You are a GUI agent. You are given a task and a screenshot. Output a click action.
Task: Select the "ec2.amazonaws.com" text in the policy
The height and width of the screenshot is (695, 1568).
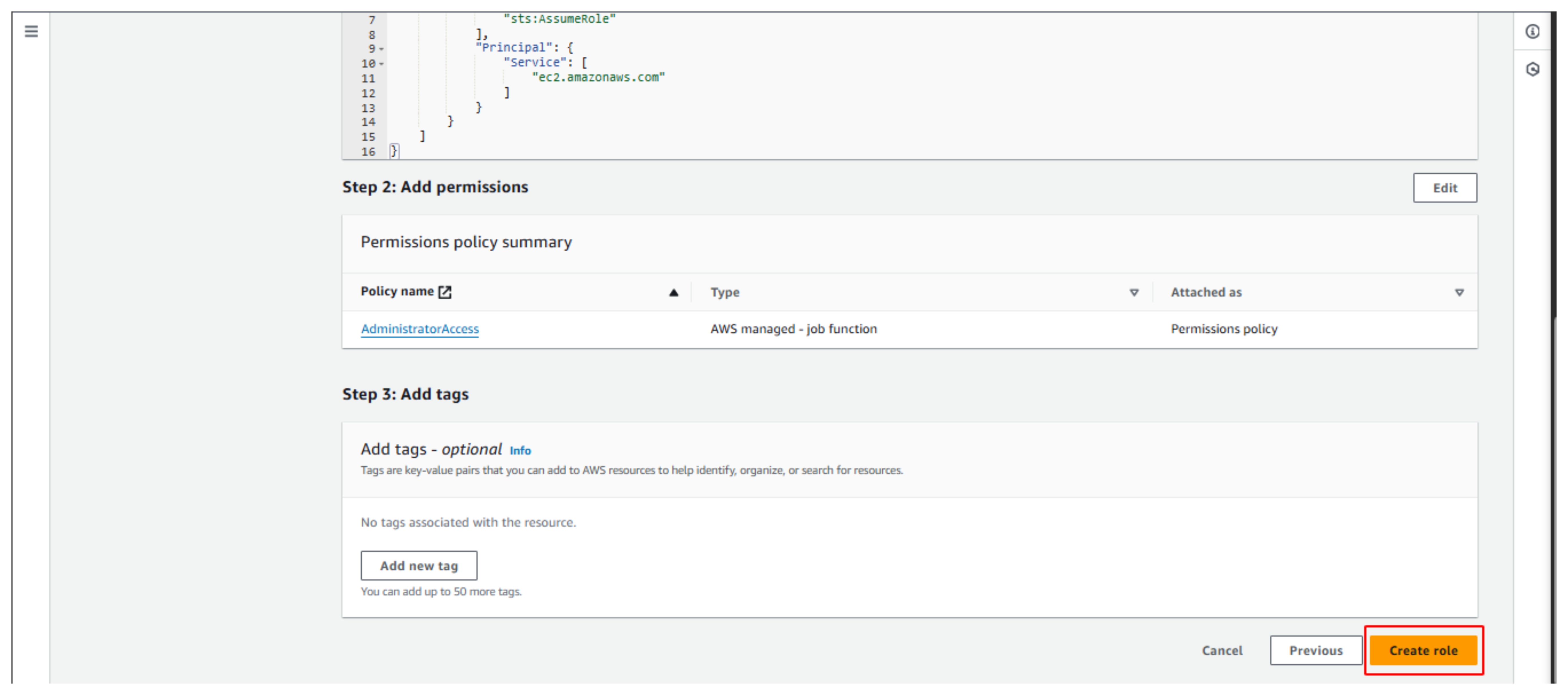[x=598, y=78]
